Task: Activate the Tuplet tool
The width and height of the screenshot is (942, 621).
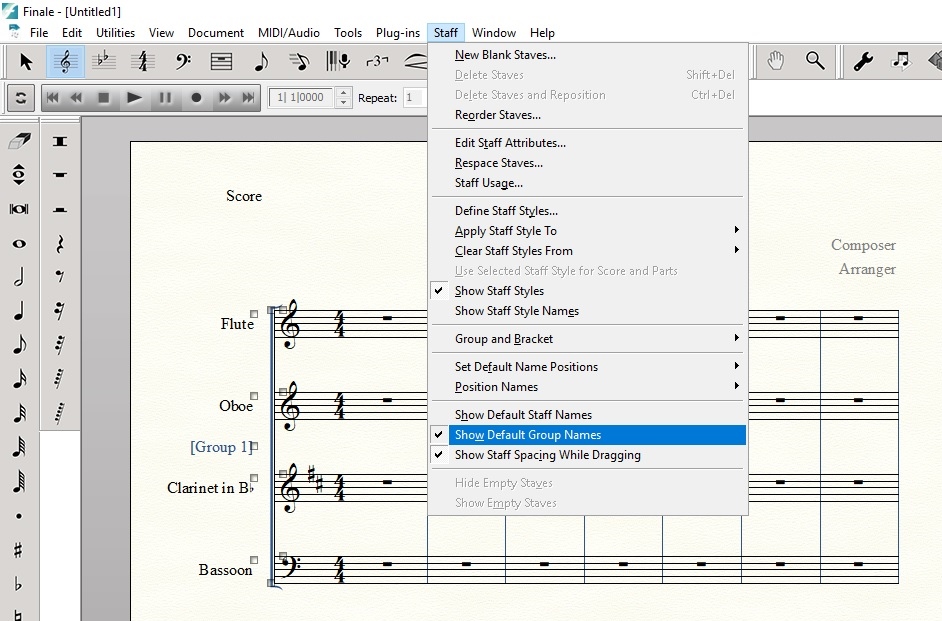Action: (377, 62)
